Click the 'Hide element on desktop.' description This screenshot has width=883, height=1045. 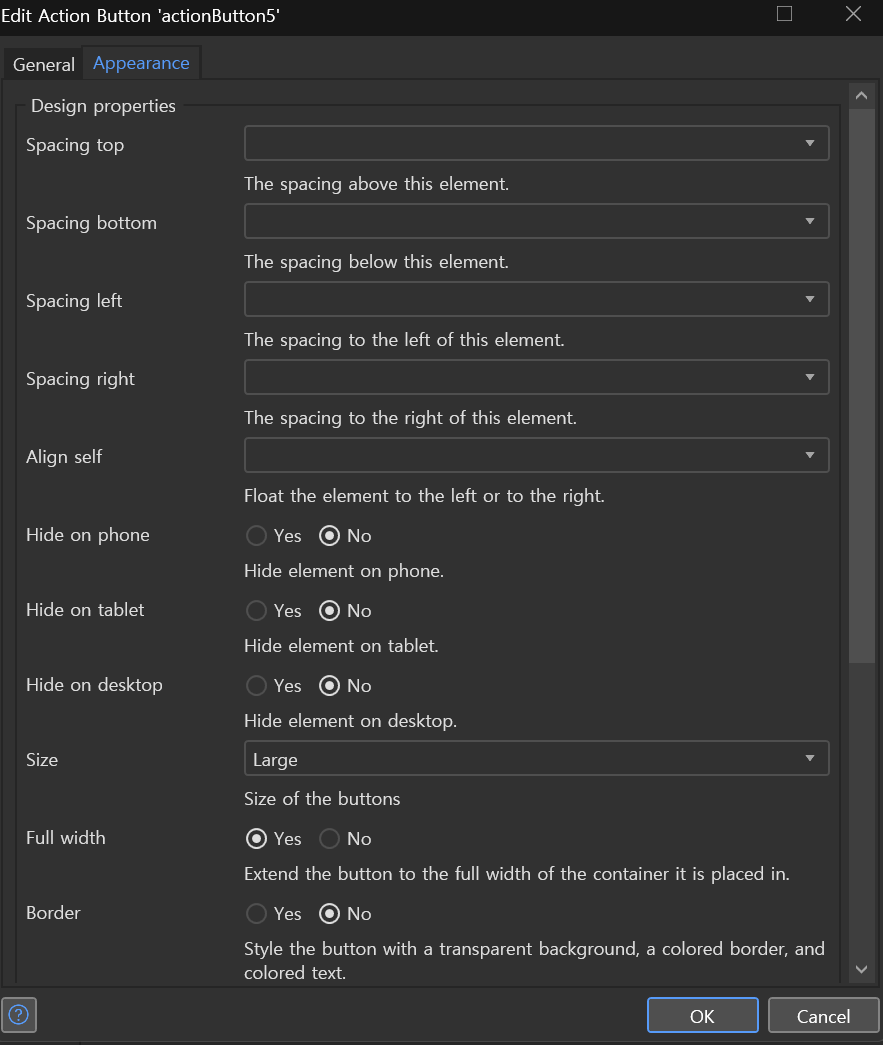[x=351, y=721]
